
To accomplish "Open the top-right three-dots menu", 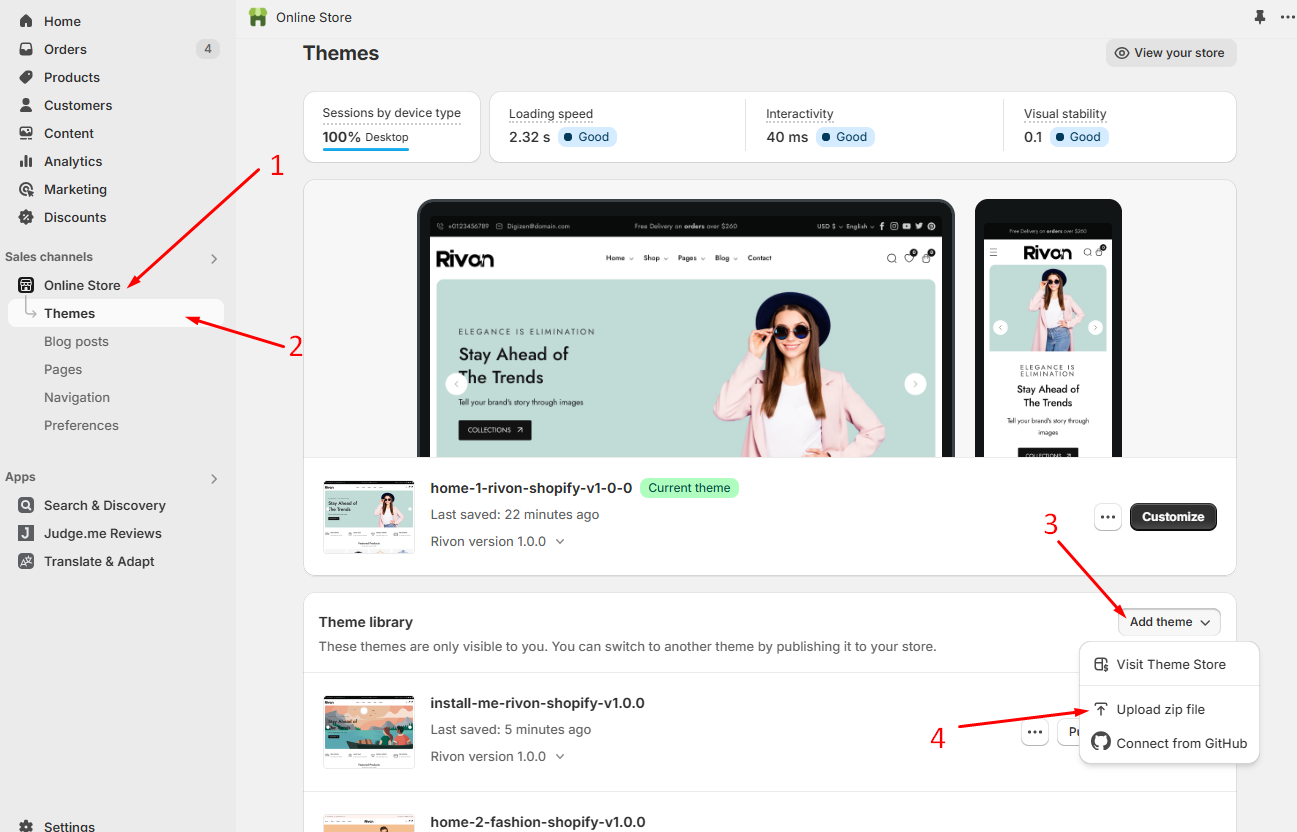I will click(1288, 17).
